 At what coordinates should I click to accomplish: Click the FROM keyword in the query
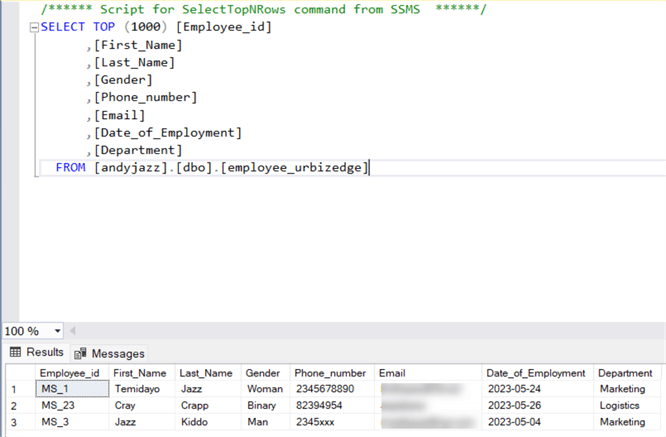(x=71, y=168)
